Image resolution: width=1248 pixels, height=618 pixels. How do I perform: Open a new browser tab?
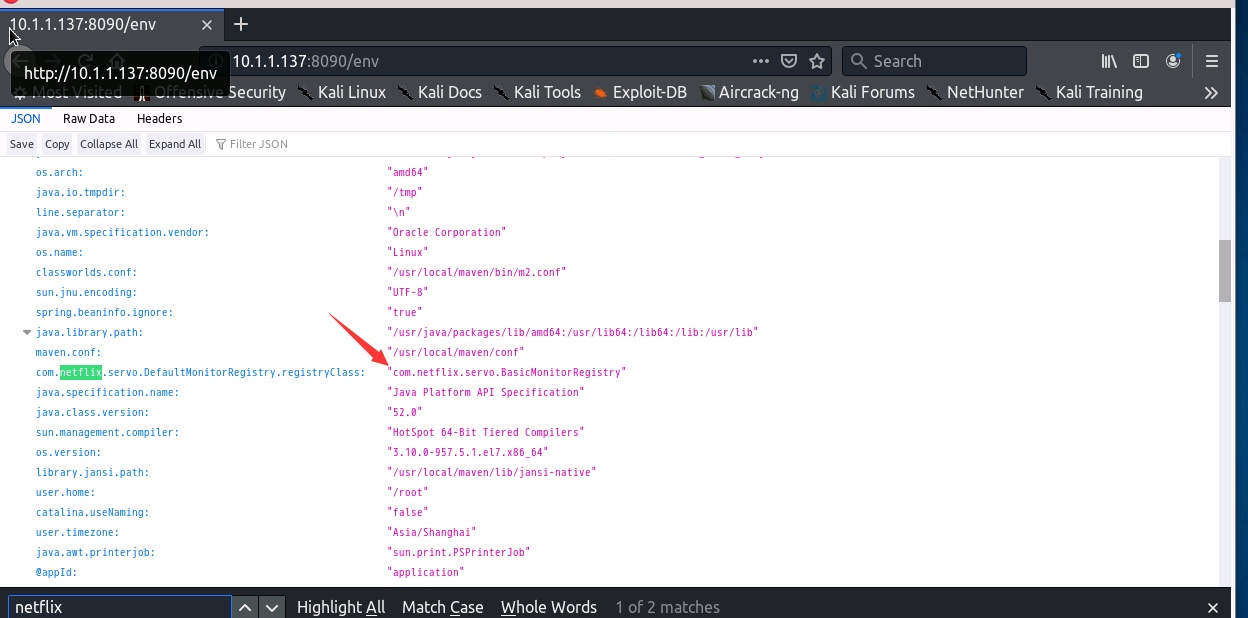(240, 24)
